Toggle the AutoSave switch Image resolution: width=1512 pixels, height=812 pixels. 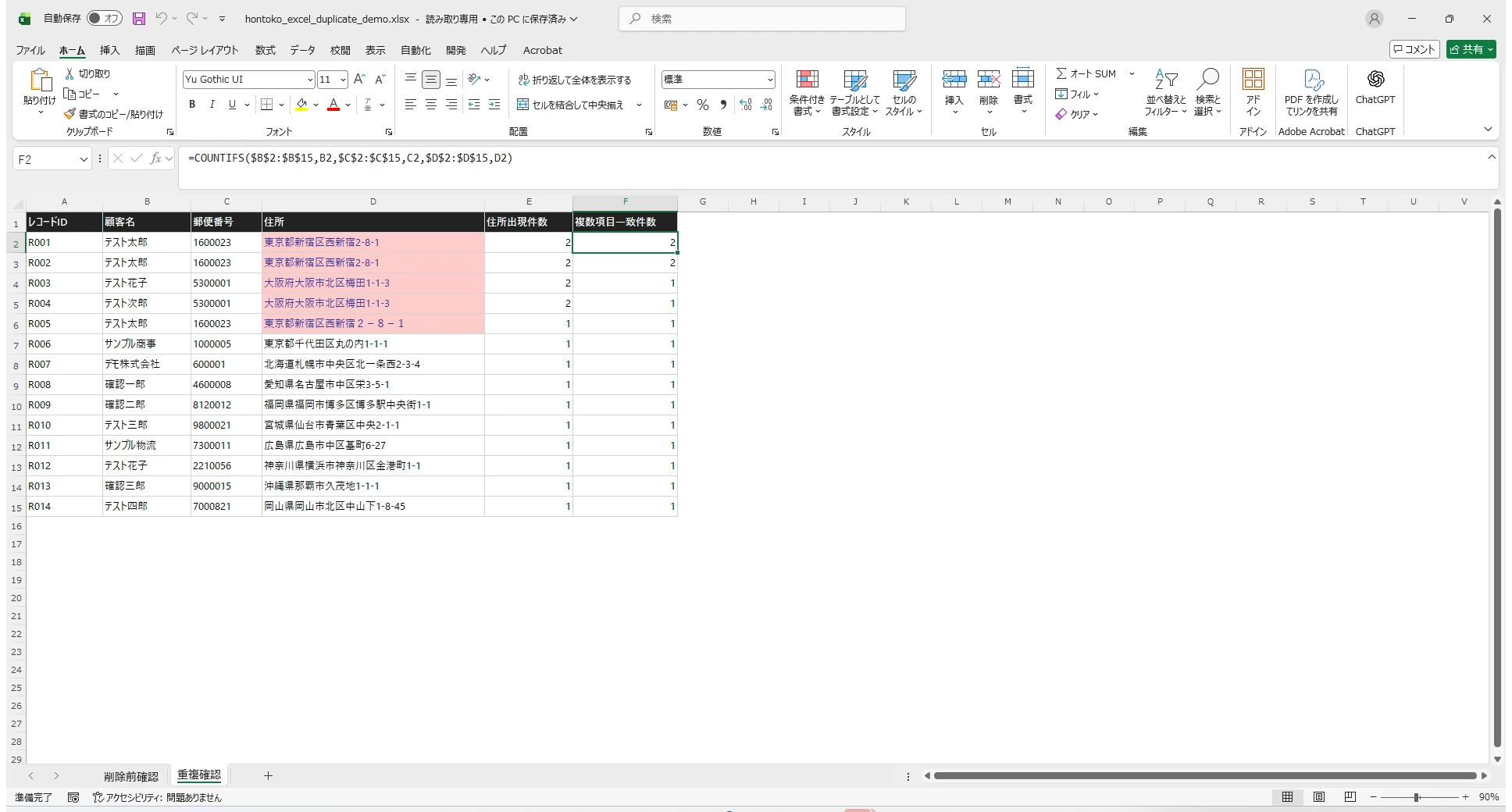[x=105, y=19]
